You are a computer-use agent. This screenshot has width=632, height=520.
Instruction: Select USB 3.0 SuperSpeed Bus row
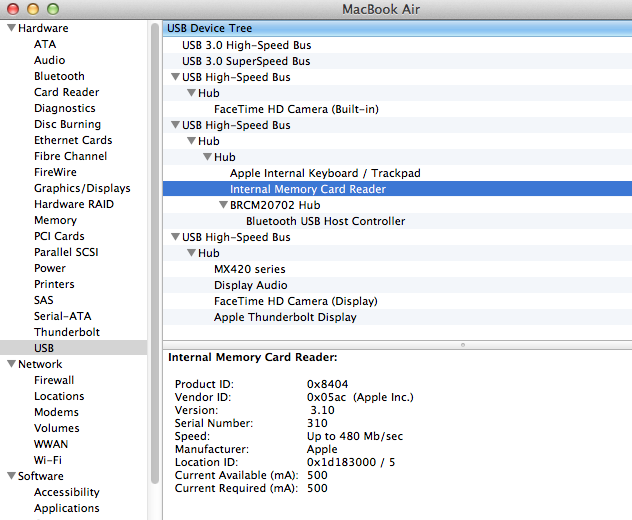click(397, 61)
